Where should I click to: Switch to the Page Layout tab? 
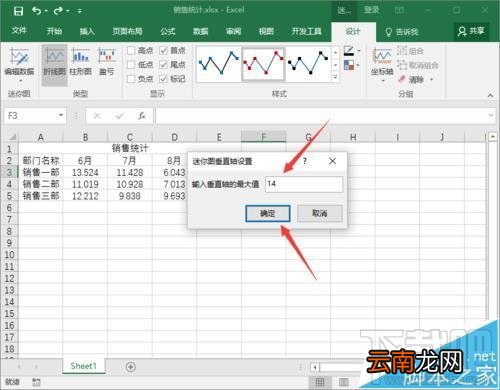(127, 32)
